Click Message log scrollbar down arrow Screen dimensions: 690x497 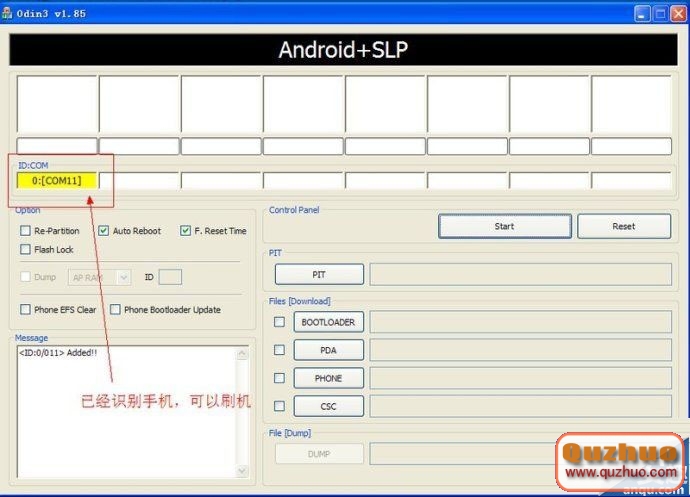[x=242, y=471]
